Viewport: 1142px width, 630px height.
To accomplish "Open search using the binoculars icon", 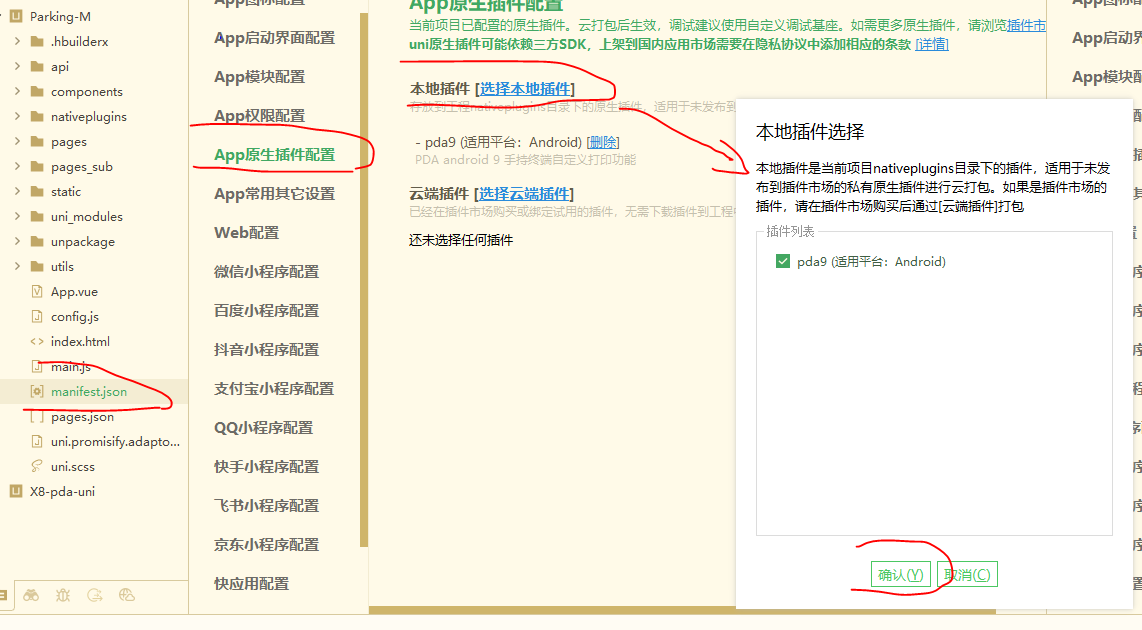I will [x=30, y=595].
